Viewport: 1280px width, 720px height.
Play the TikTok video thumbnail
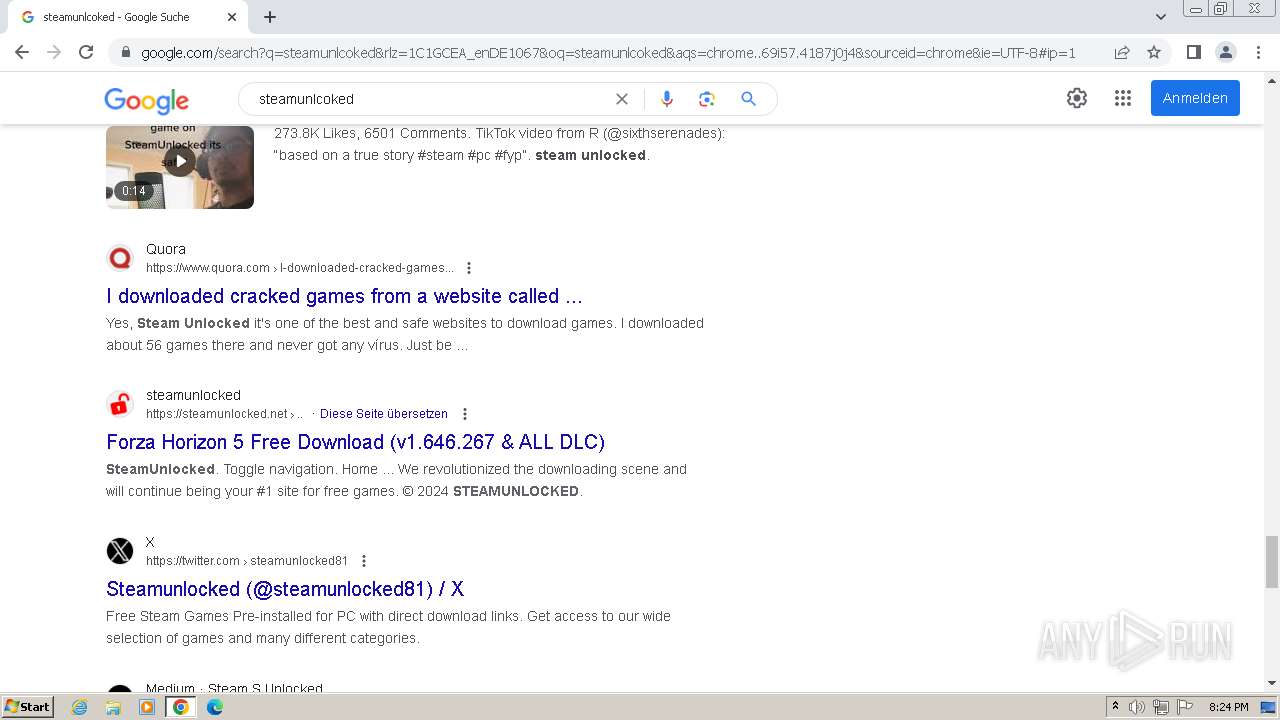(x=180, y=166)
